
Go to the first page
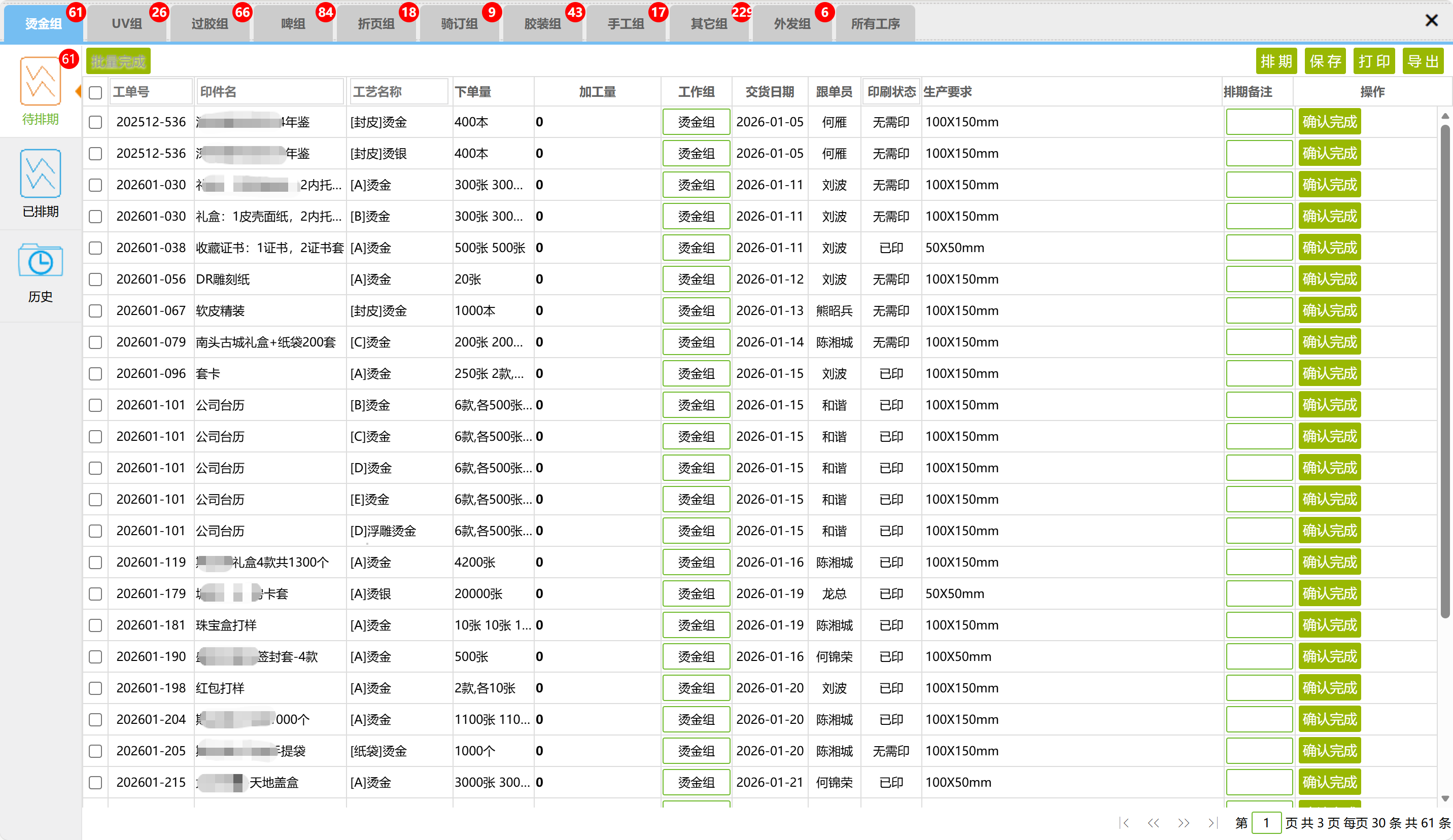[1124, 823]
